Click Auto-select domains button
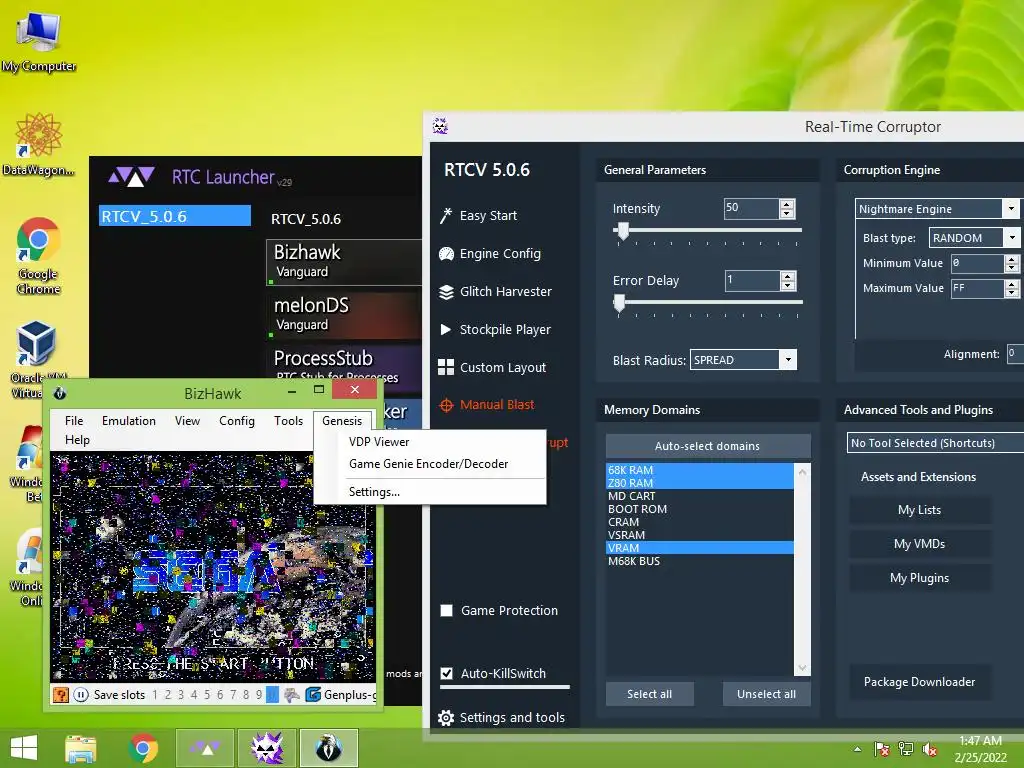 708,446
